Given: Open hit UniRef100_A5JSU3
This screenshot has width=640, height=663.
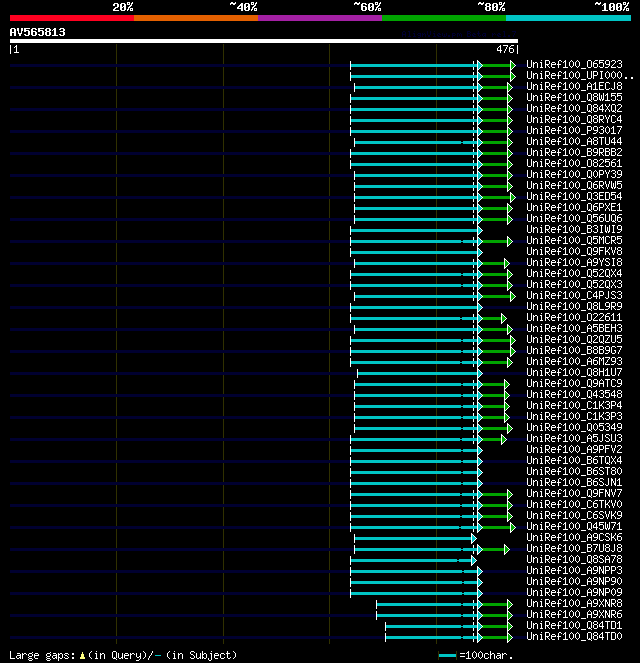Looking at the screenshot, I should 574,438.
